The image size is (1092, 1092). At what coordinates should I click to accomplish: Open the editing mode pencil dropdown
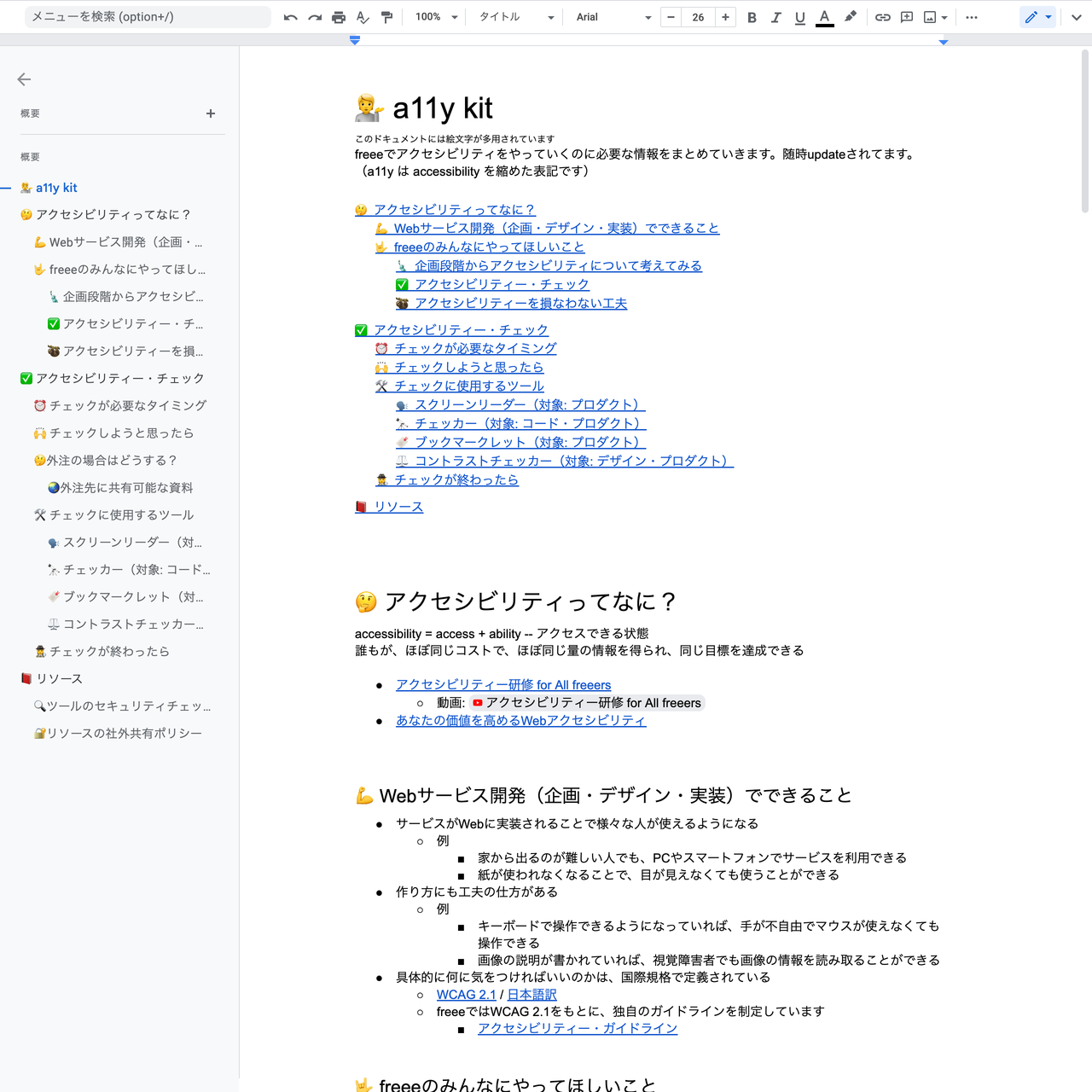point(1037,17)
